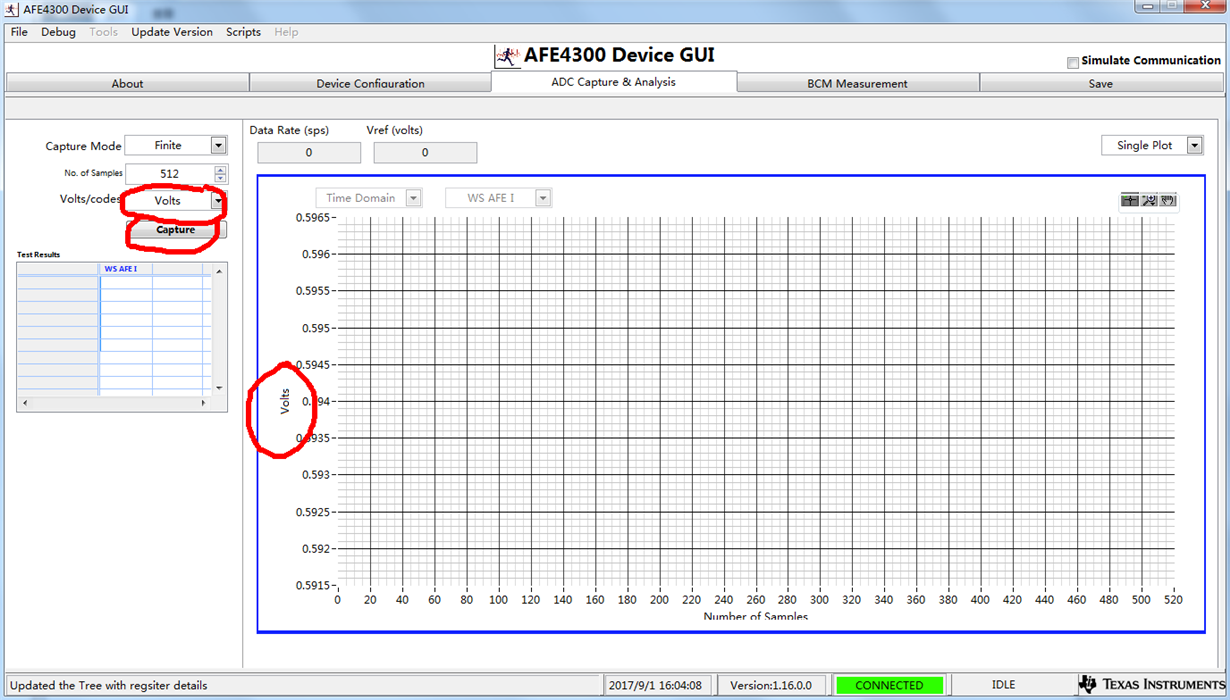Click the Version:1.16.0.0 status entry
Screen dimensions: 1230x700
(770, 685)
